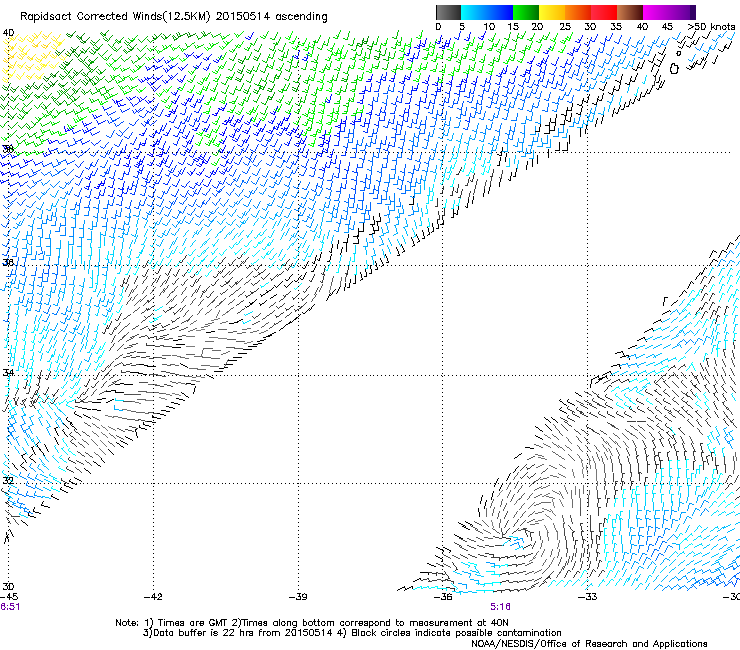The image size is (740, 650).
Task: Click the purple 6:51 overpass time
Action: click(10, 607)
